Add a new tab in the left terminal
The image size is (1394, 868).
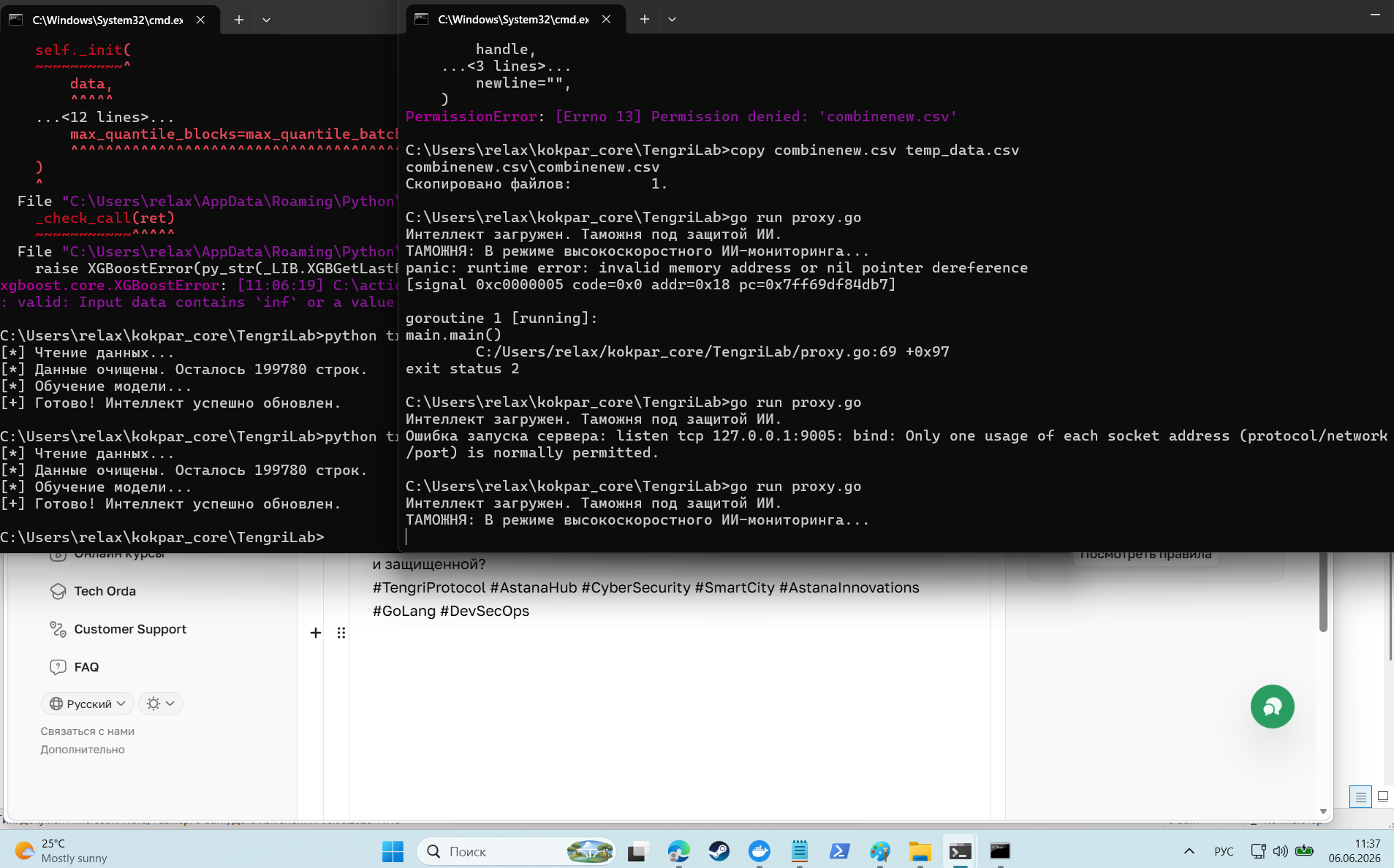(x=239, y=20)
